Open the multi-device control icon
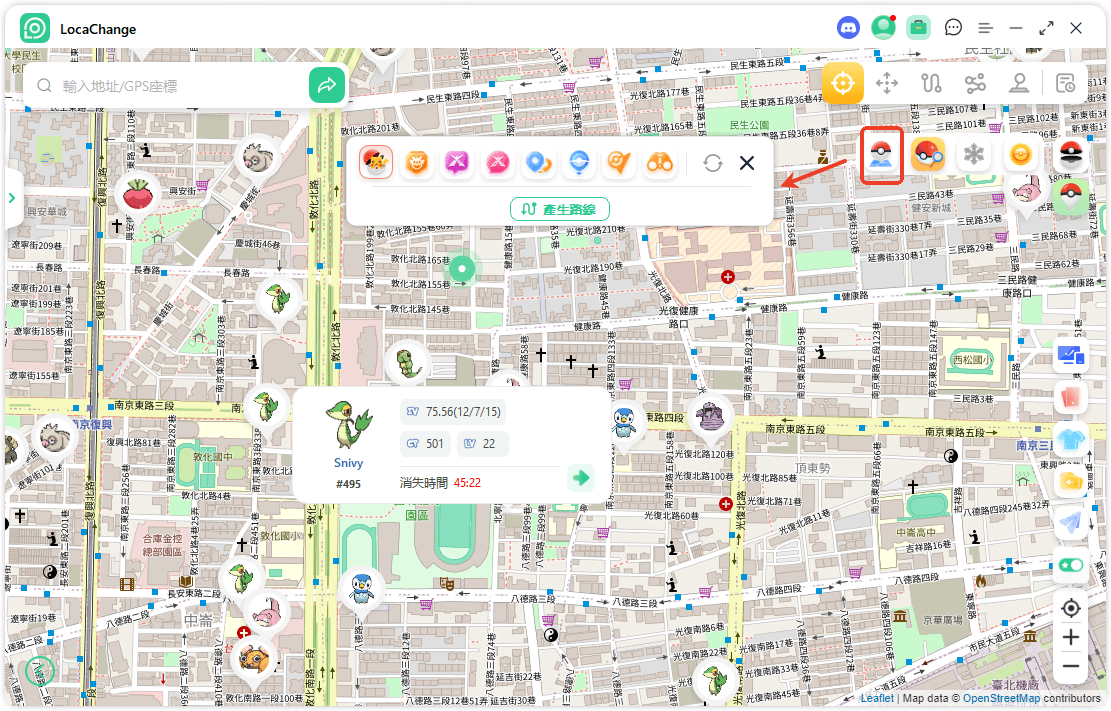1111x711 pixels. coord(1071,354)
